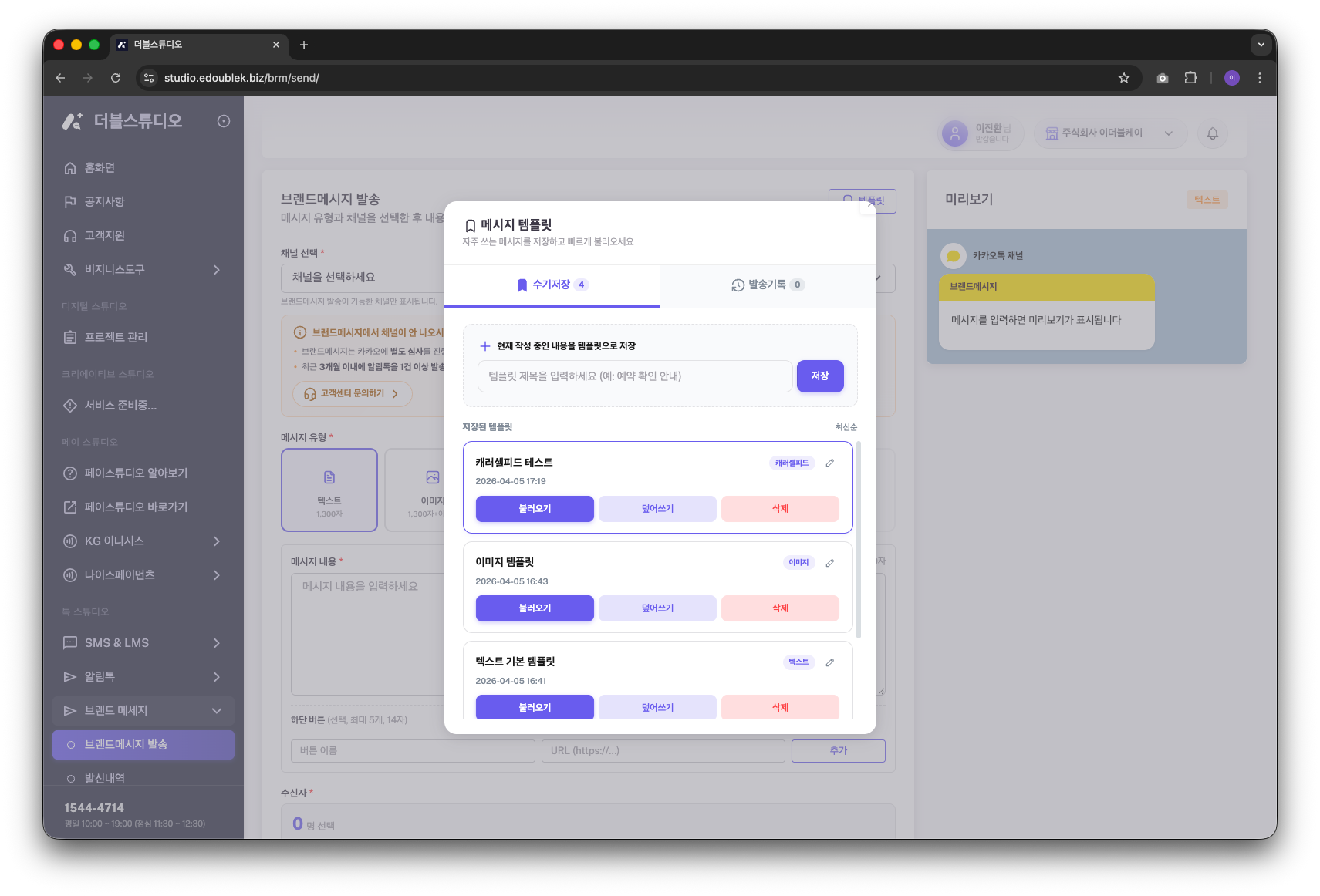Image resolution: width=1320 pixels, height=896 pixels.
Task: Load 이미지 템플릿 with 불러오기
Action: click(535, 608)
